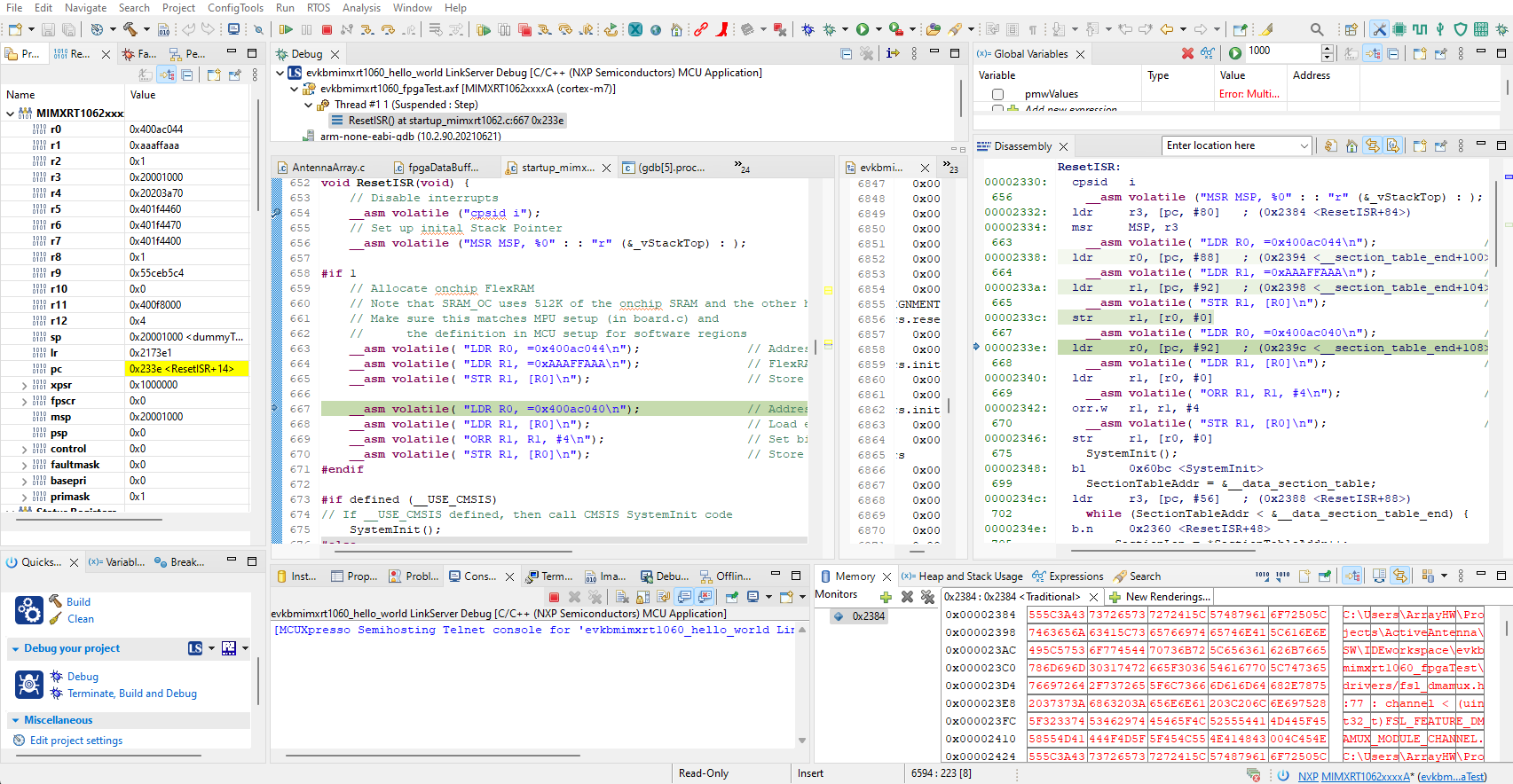The height and width of the screenshot is (784, 1513).
Task: Click the Edit project settings link
Action: pyautogui.click(x=76, y=741)
